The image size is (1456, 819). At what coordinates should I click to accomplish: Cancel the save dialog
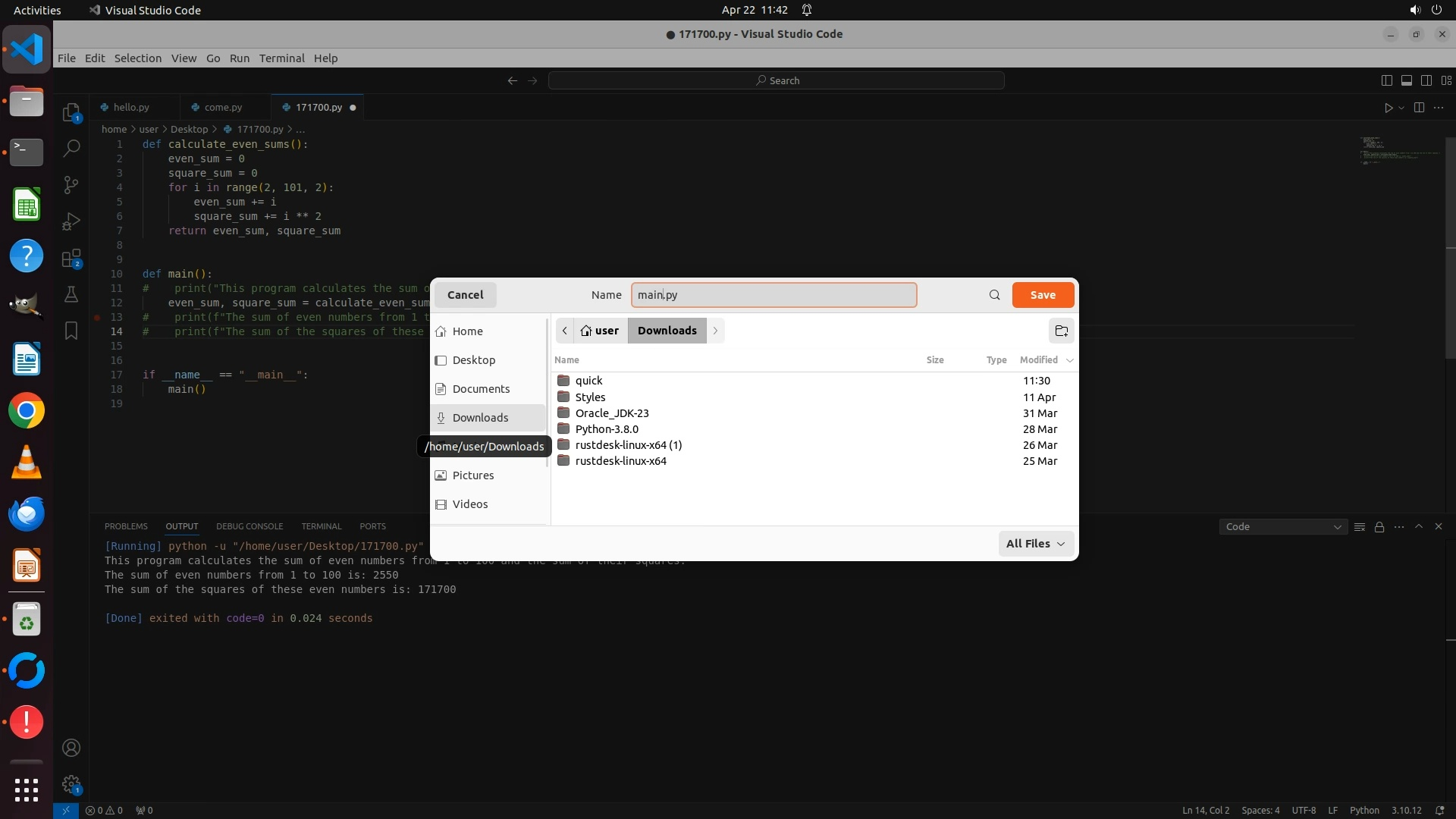(x=465, y=295)
